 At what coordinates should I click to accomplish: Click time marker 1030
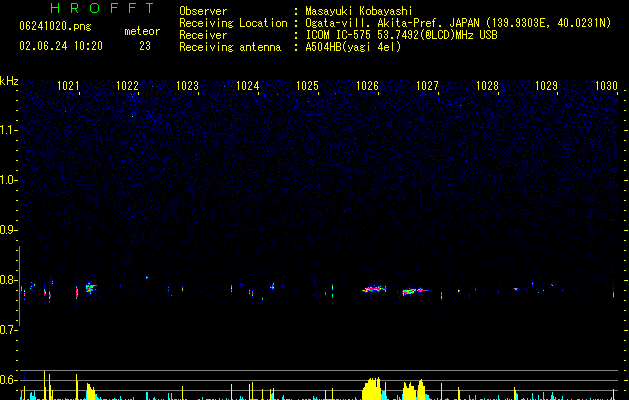[x=606, y=86]
